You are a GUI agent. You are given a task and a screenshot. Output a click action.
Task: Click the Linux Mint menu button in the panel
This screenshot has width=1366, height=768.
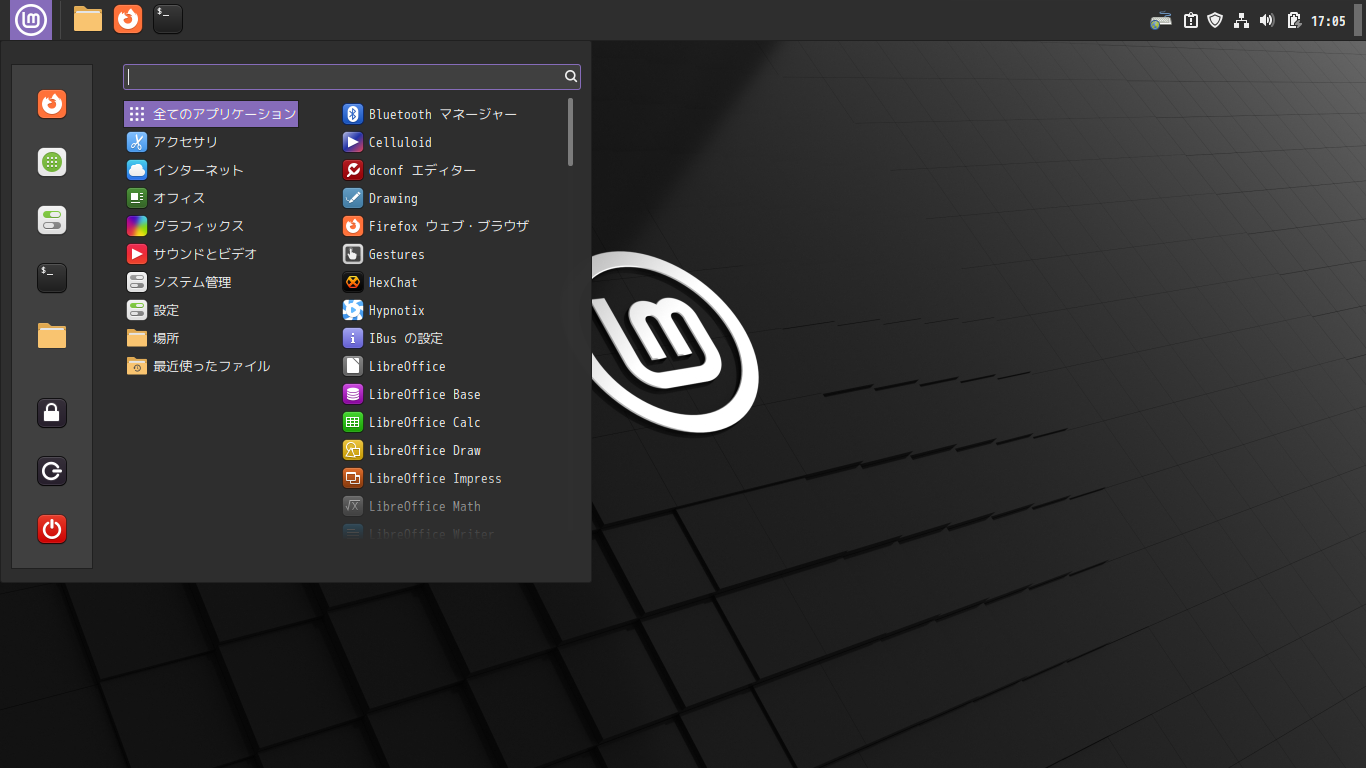click(31, 20)
